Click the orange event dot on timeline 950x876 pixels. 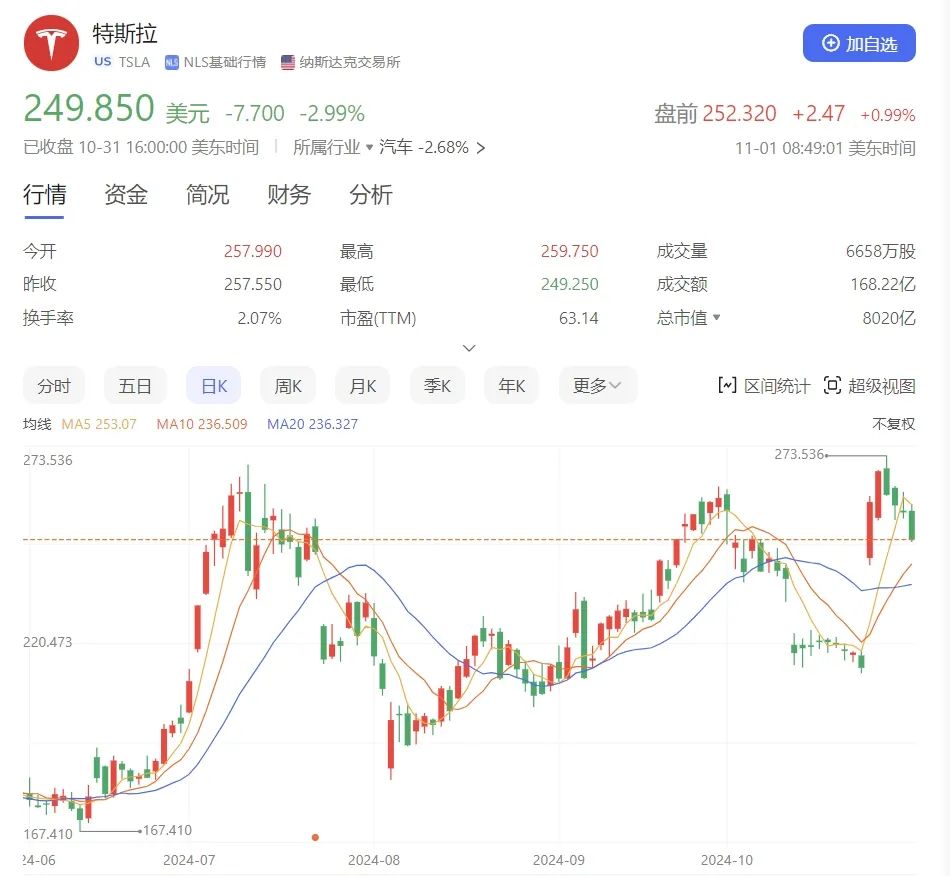pyautogui.click(x=315, y=837)
